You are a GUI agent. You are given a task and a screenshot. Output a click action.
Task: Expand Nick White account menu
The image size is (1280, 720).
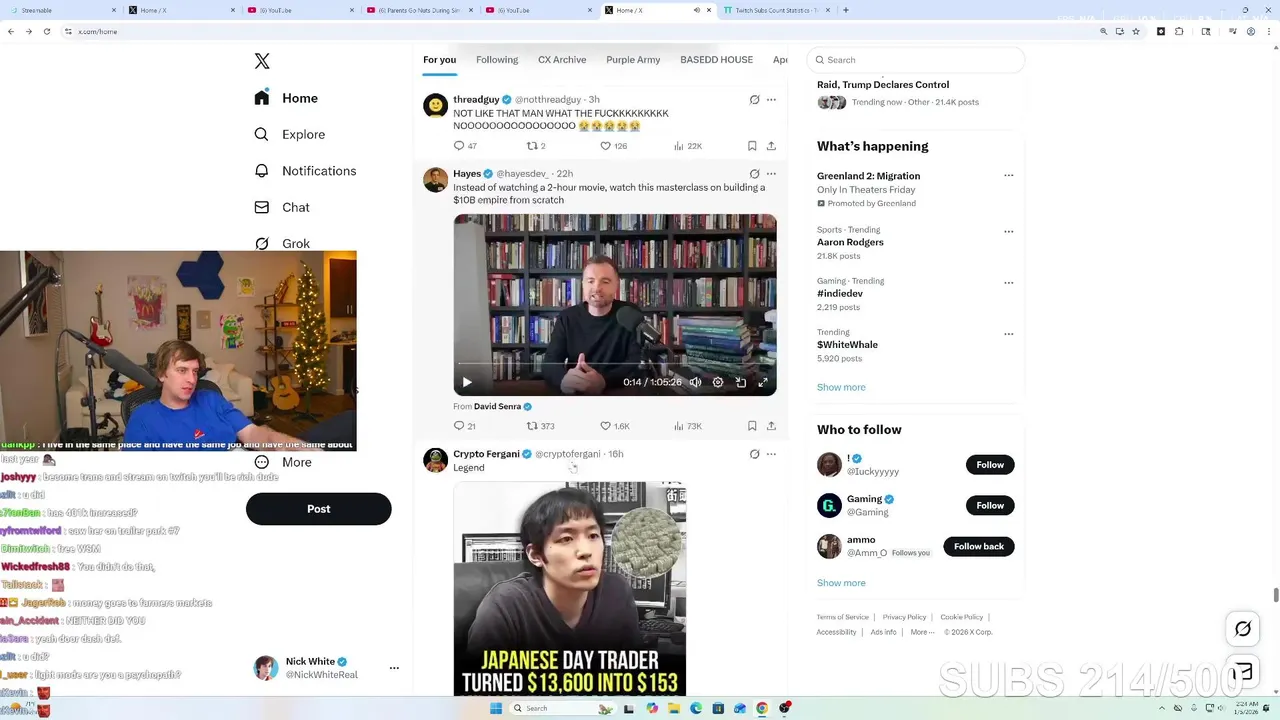[x=394, y=668]
